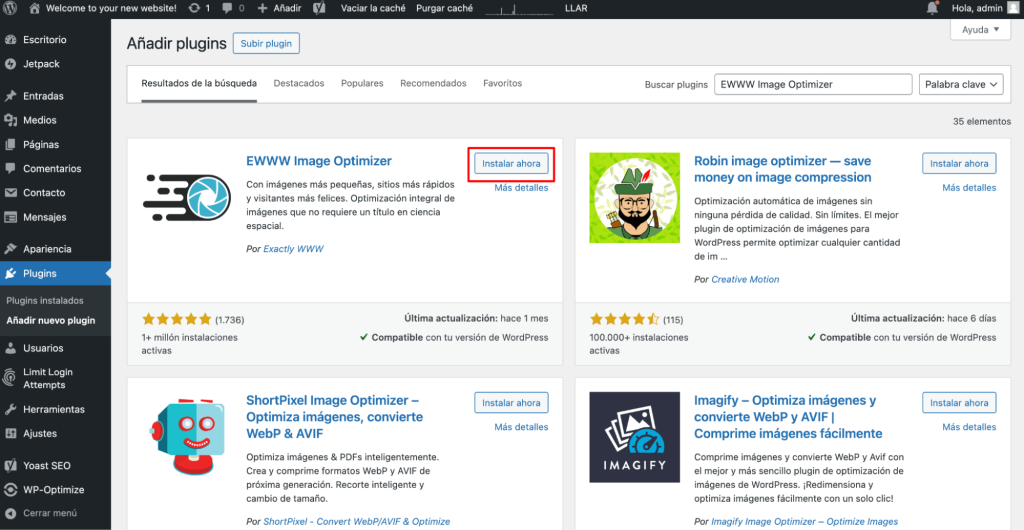The image size is (1024, 530).
Task: Click Vaciar la caché in admin bar
Action: [x=372, y=8]
